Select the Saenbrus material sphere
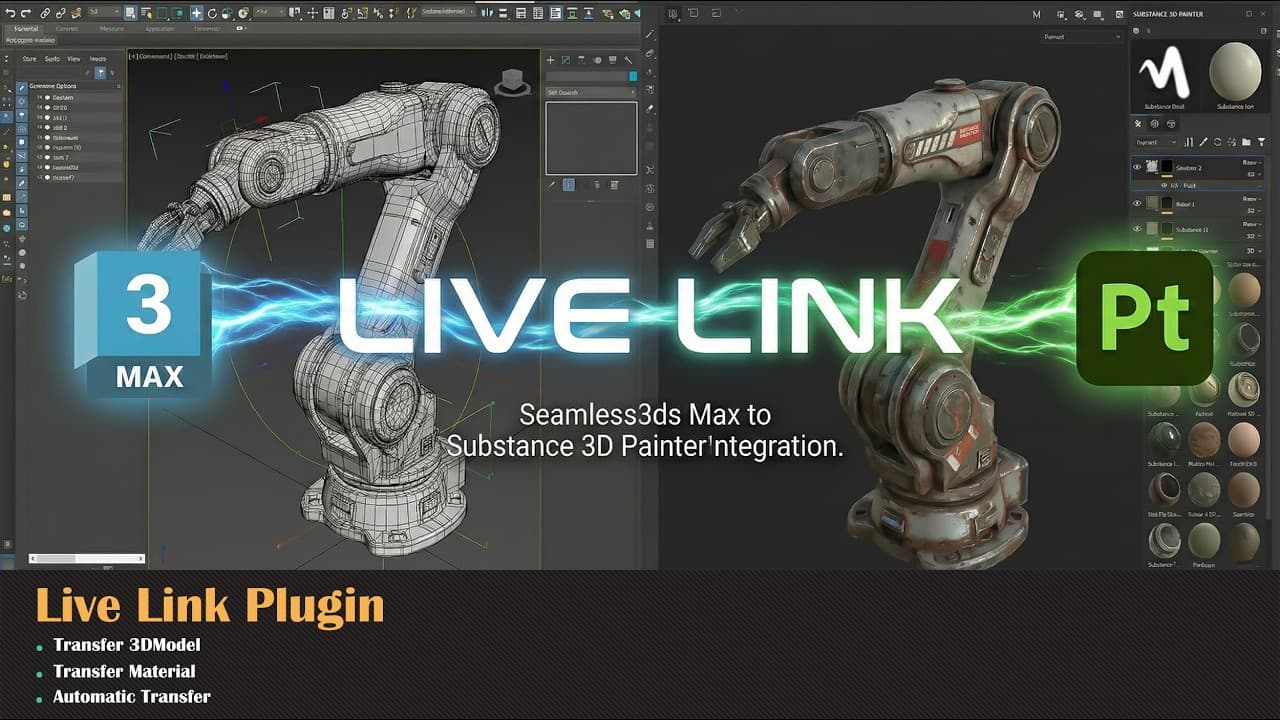This screenshot has width=1280, height=720. (x=1244, y=490)
